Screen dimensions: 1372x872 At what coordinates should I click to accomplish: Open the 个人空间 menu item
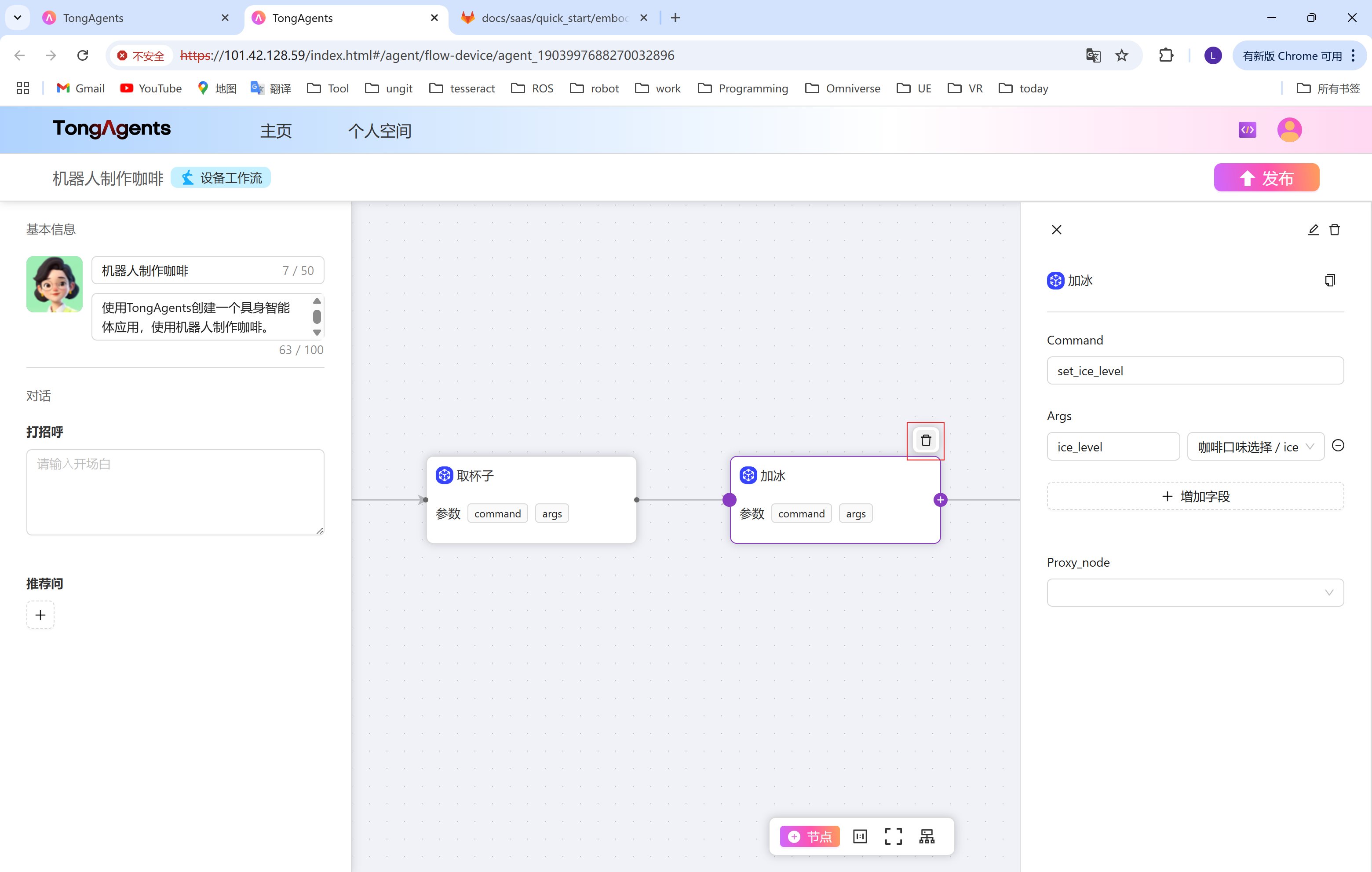[379, 131]
